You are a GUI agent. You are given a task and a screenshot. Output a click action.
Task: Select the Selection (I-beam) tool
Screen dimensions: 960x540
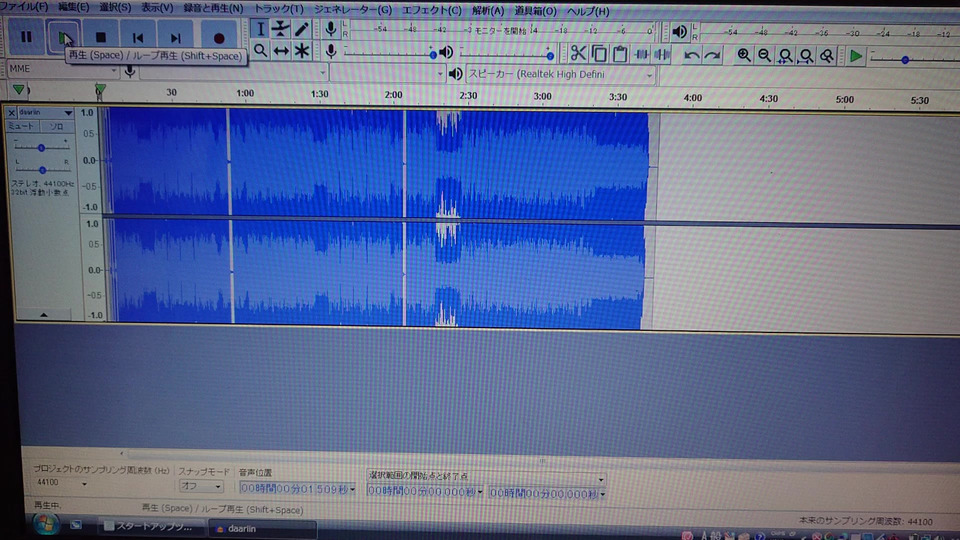click(260, 29)
